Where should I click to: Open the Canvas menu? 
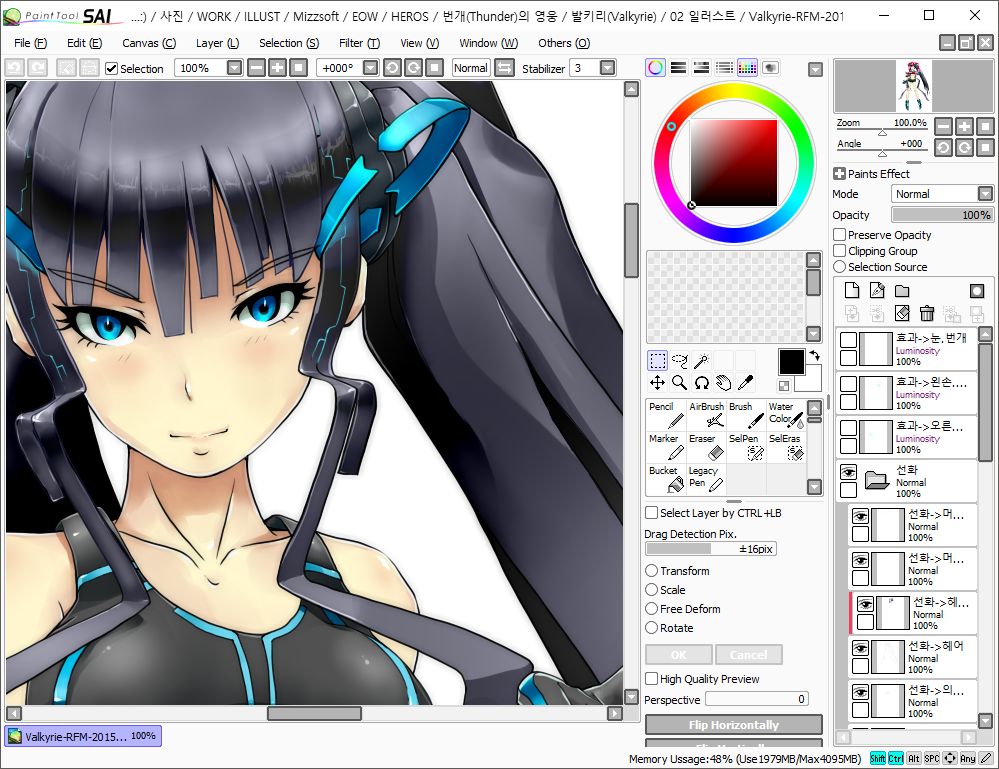tap(149, 43)
